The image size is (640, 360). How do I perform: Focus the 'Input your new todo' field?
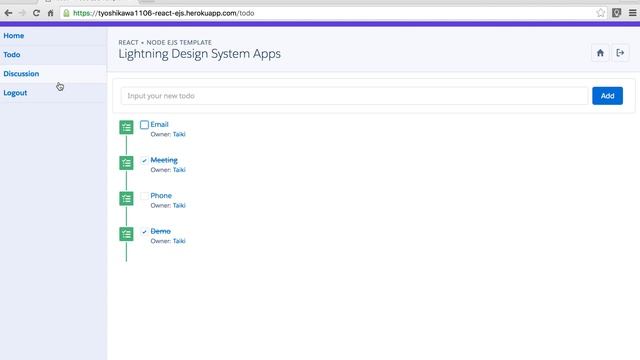tap(354, 96)
